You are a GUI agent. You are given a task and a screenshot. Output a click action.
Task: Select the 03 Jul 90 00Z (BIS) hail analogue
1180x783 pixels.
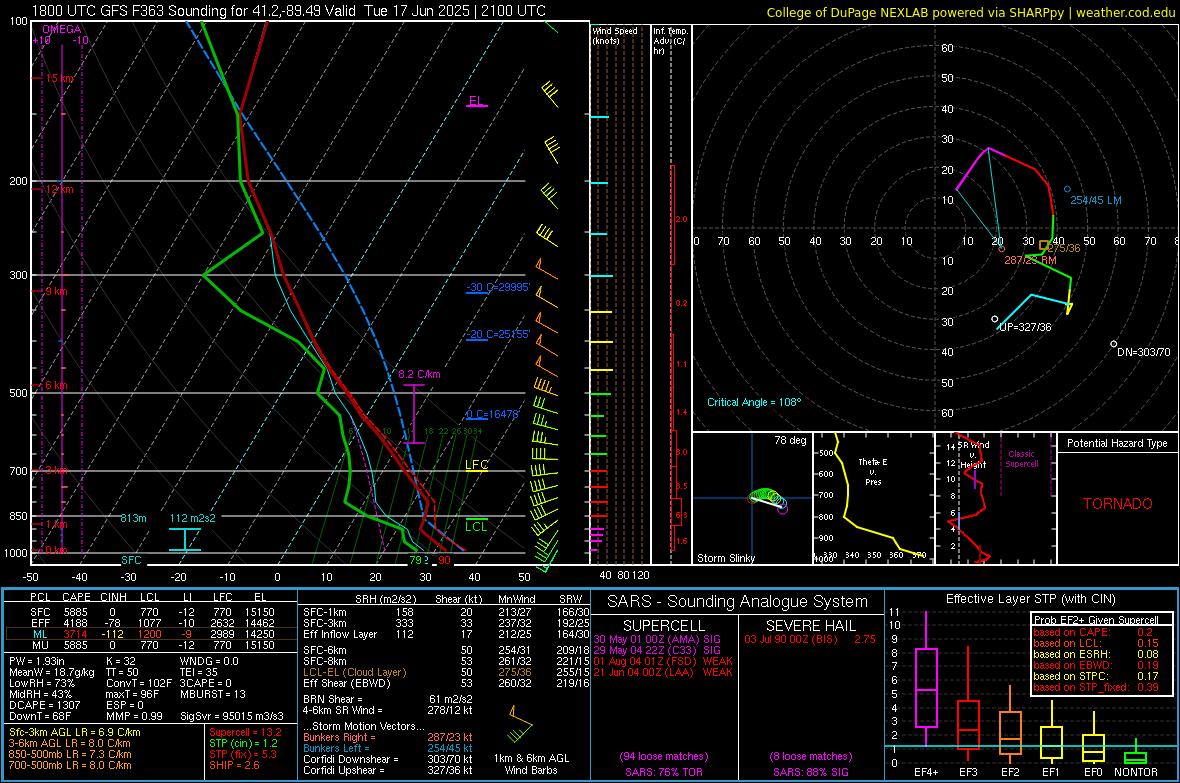click(x=810, y=639)
